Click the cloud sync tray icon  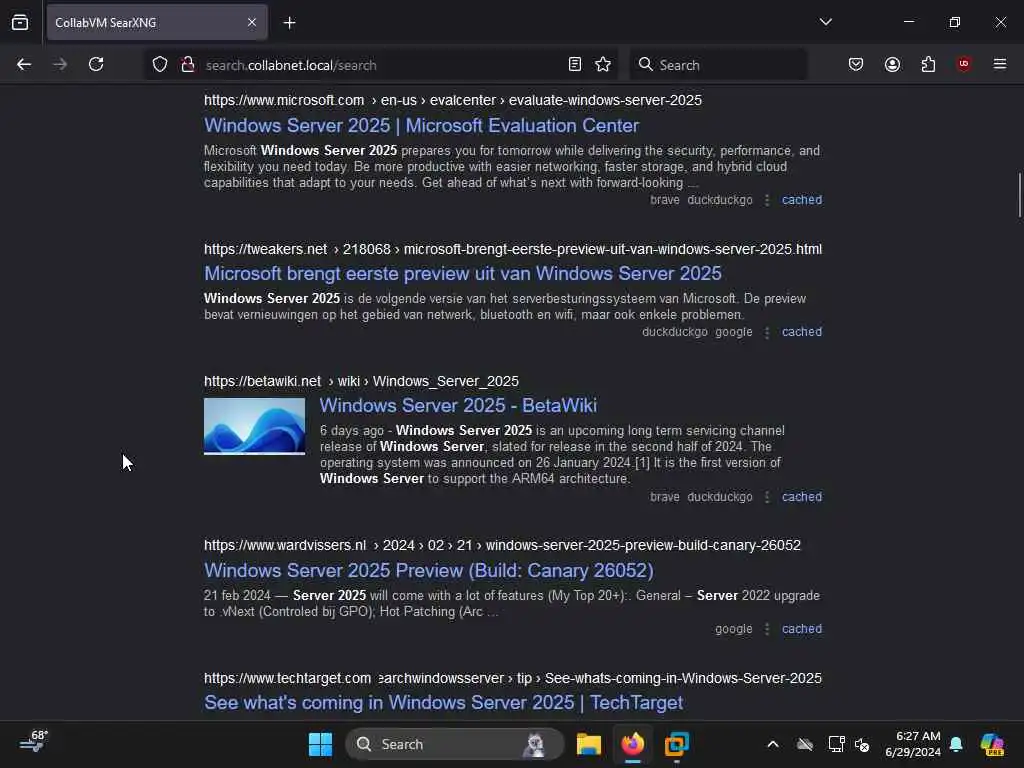point(805,744)
